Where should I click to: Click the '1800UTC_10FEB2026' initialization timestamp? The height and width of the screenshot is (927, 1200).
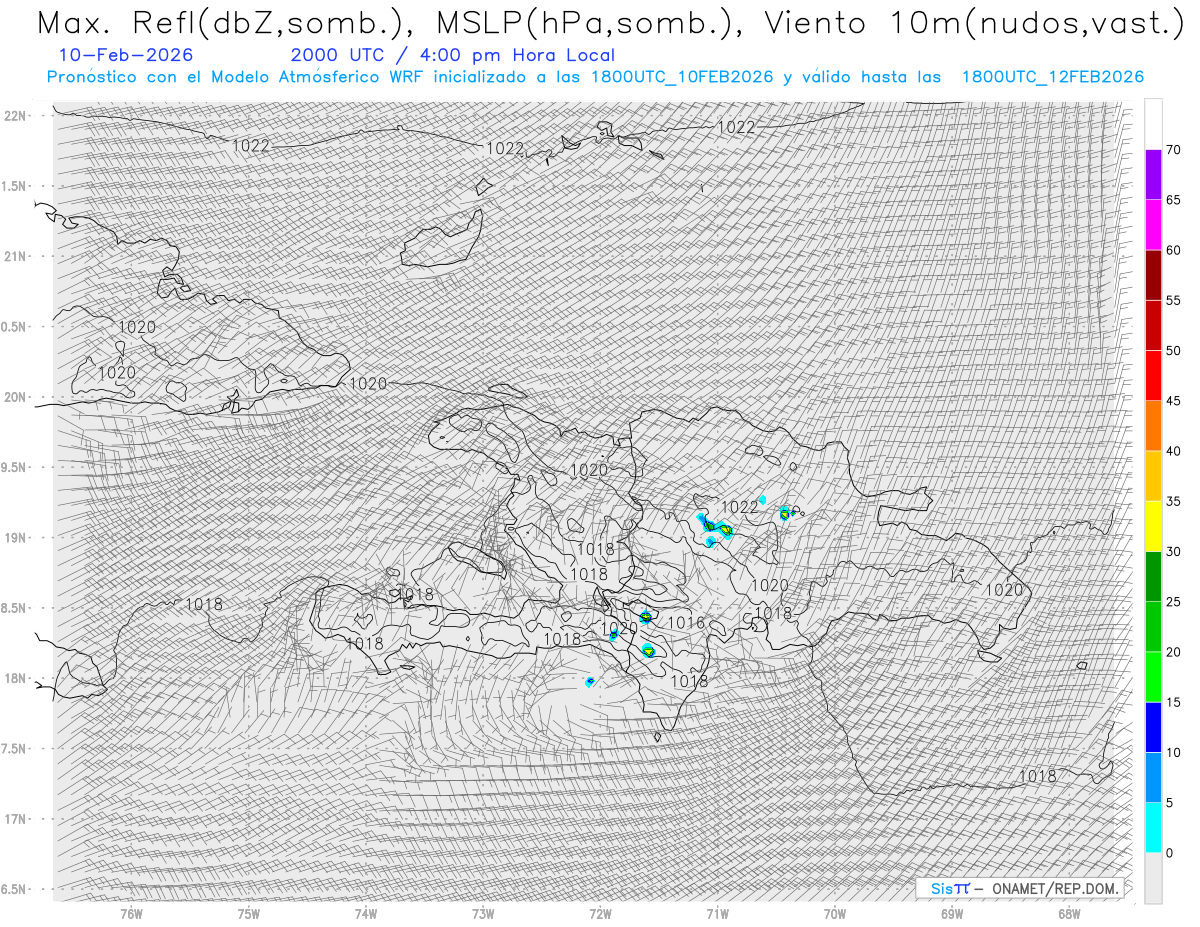tap(682, 77)
